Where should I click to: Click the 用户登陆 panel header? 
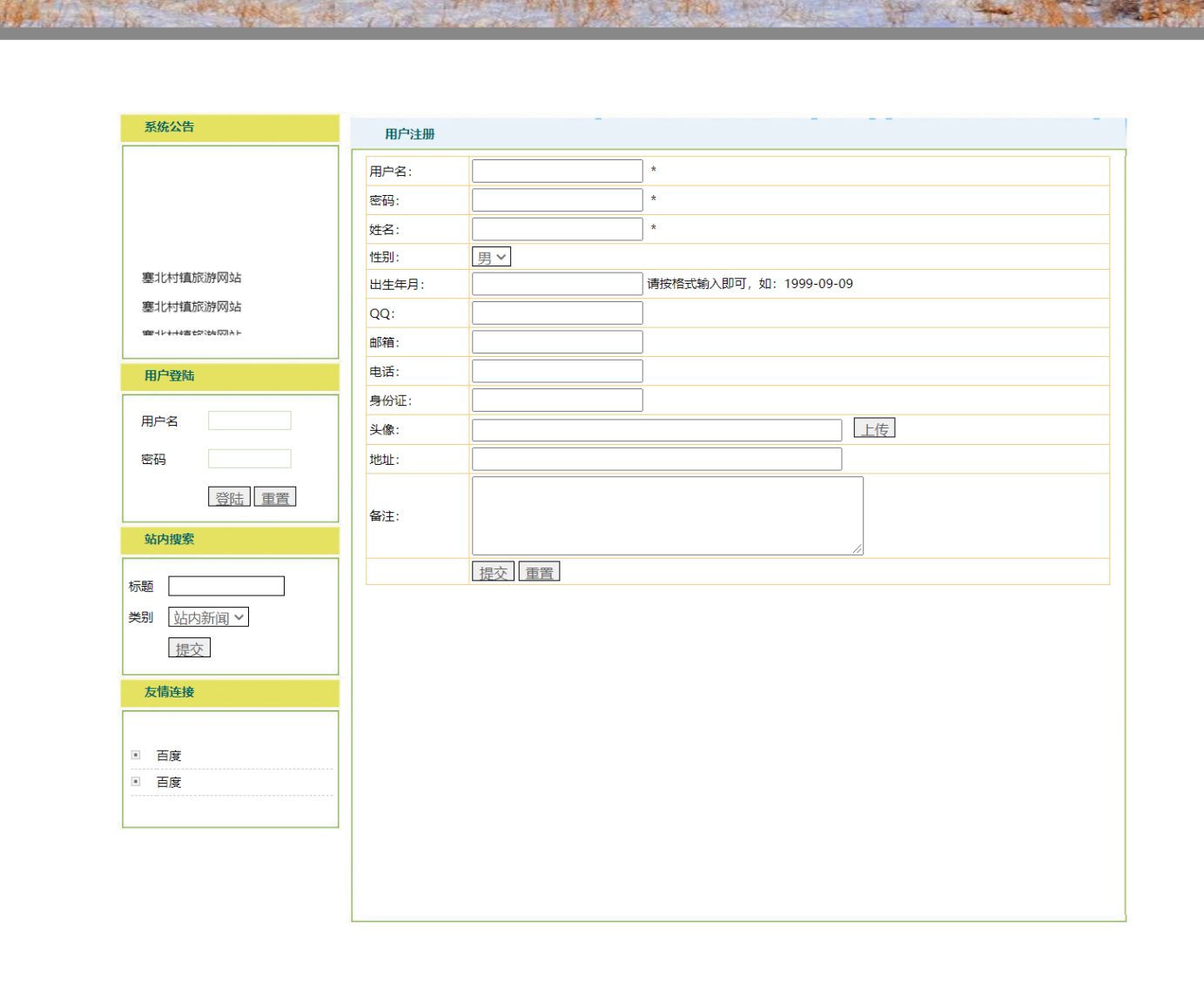point(230,376)
